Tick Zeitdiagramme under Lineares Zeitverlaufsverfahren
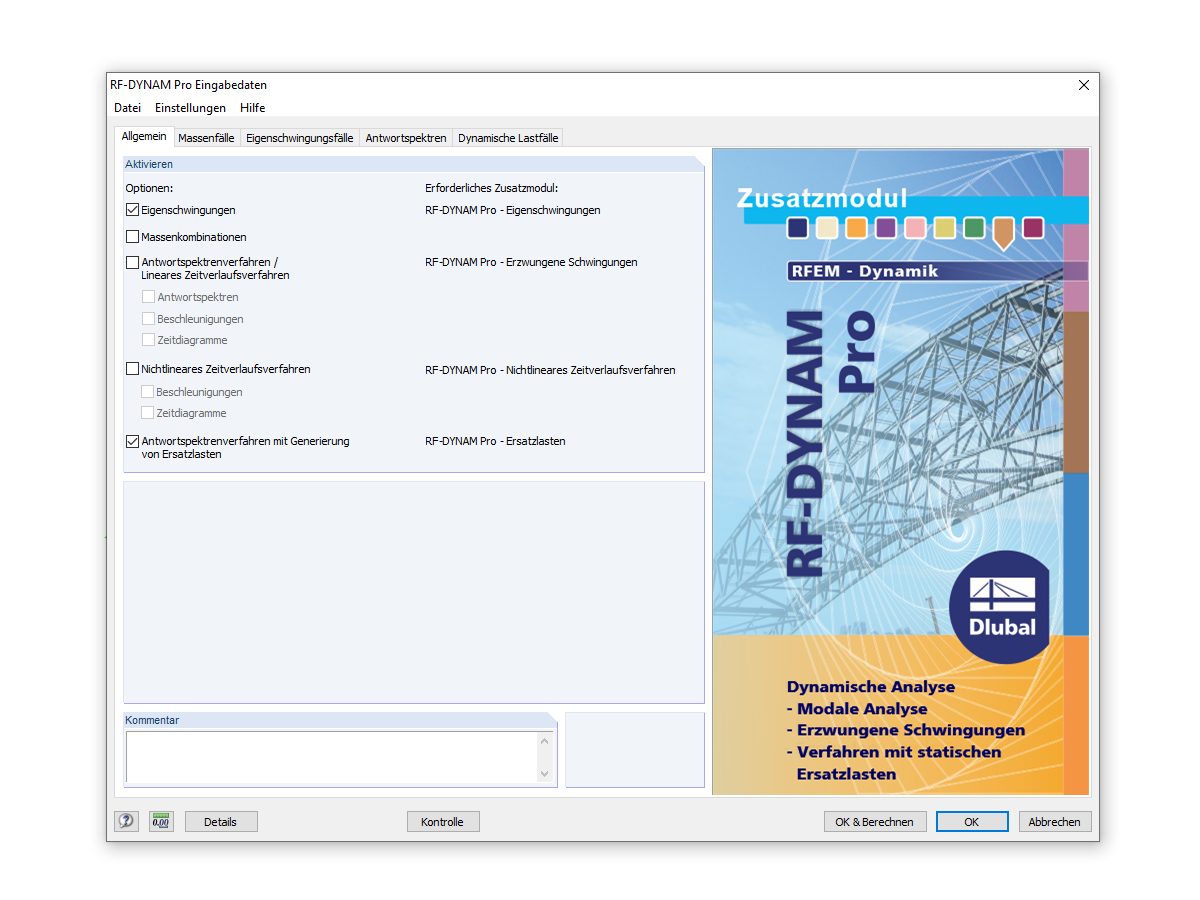Image resolution: width=1200 pixels, height=900 pixels. pos(148,340)
